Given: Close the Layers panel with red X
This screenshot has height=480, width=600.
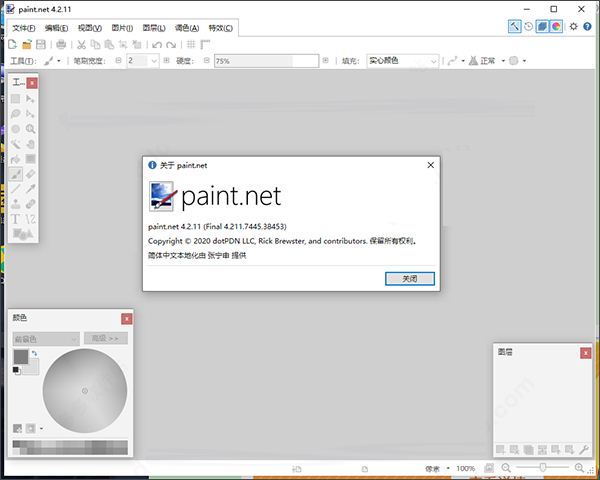Looking at the screenshot, I should coord(585,353).
